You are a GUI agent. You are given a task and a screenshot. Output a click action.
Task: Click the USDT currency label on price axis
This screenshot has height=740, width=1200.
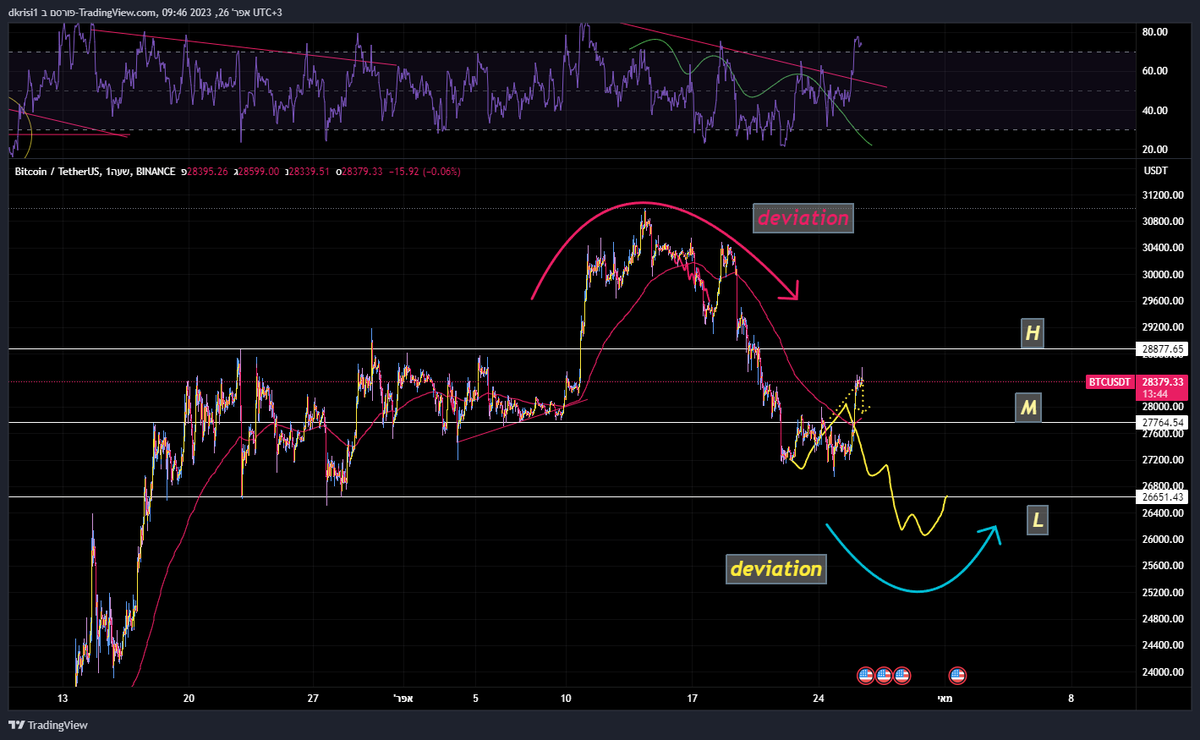point(1154,171)
